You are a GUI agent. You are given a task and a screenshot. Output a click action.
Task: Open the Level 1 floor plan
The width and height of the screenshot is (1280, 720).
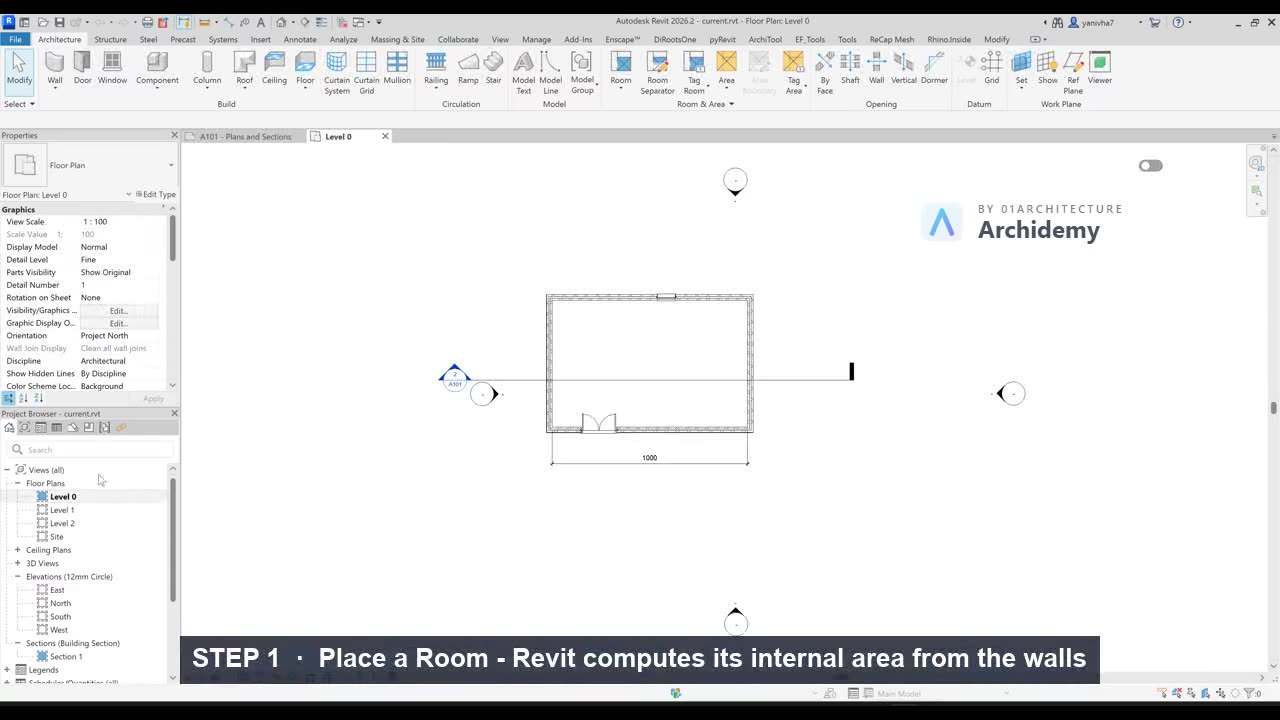pos(62,510)
